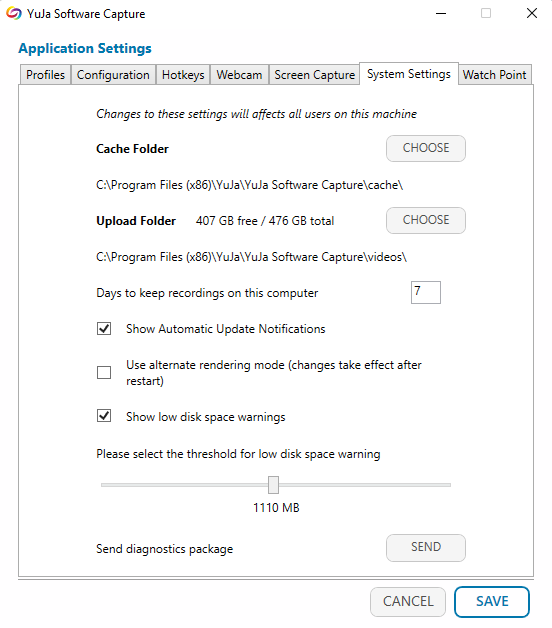Click the days to keep recordings field
Image resolution: width=552 pixels, height=628 pixels.
tap(426, 292)
